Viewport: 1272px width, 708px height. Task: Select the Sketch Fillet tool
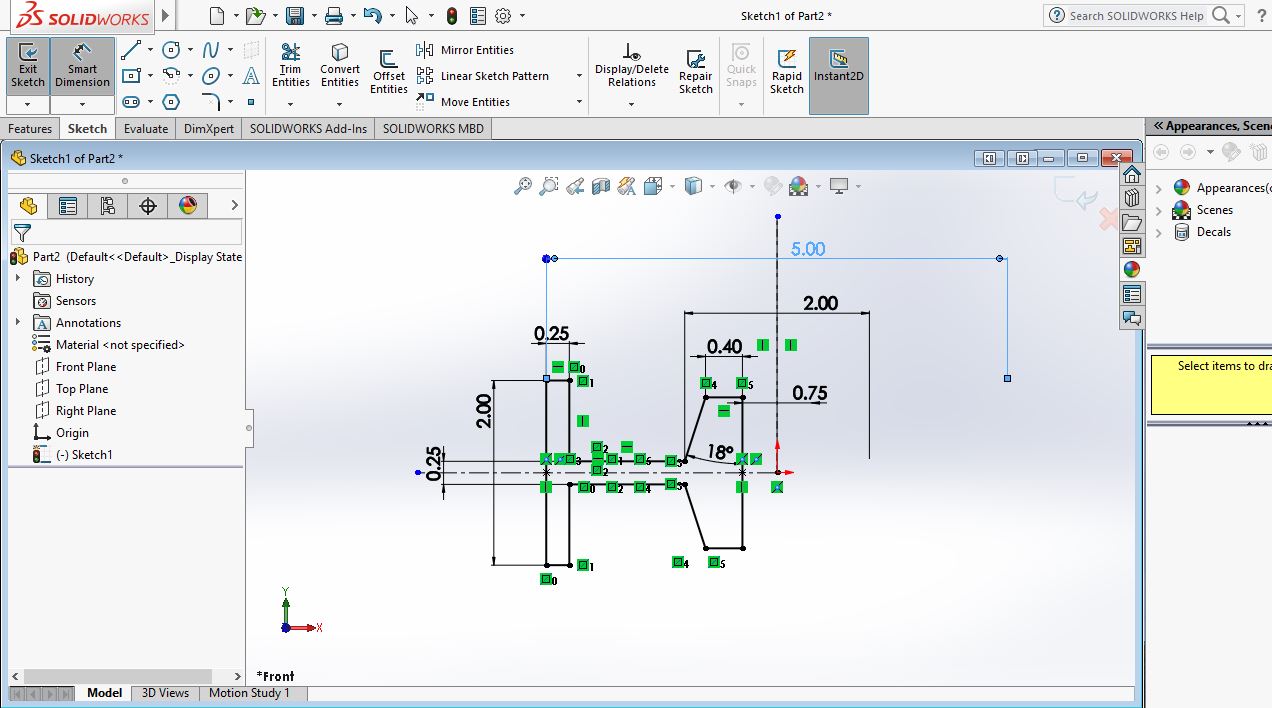tap(211, 102)
